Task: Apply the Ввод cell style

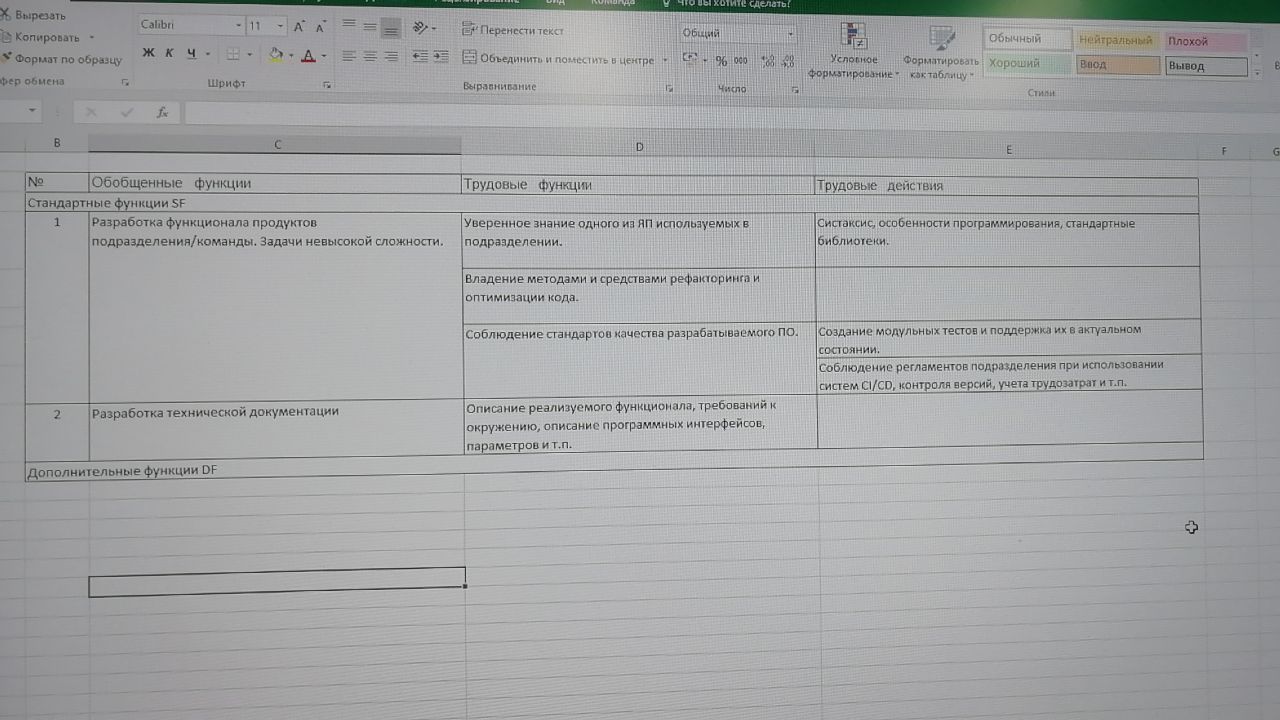Action: pos(1118,65)
